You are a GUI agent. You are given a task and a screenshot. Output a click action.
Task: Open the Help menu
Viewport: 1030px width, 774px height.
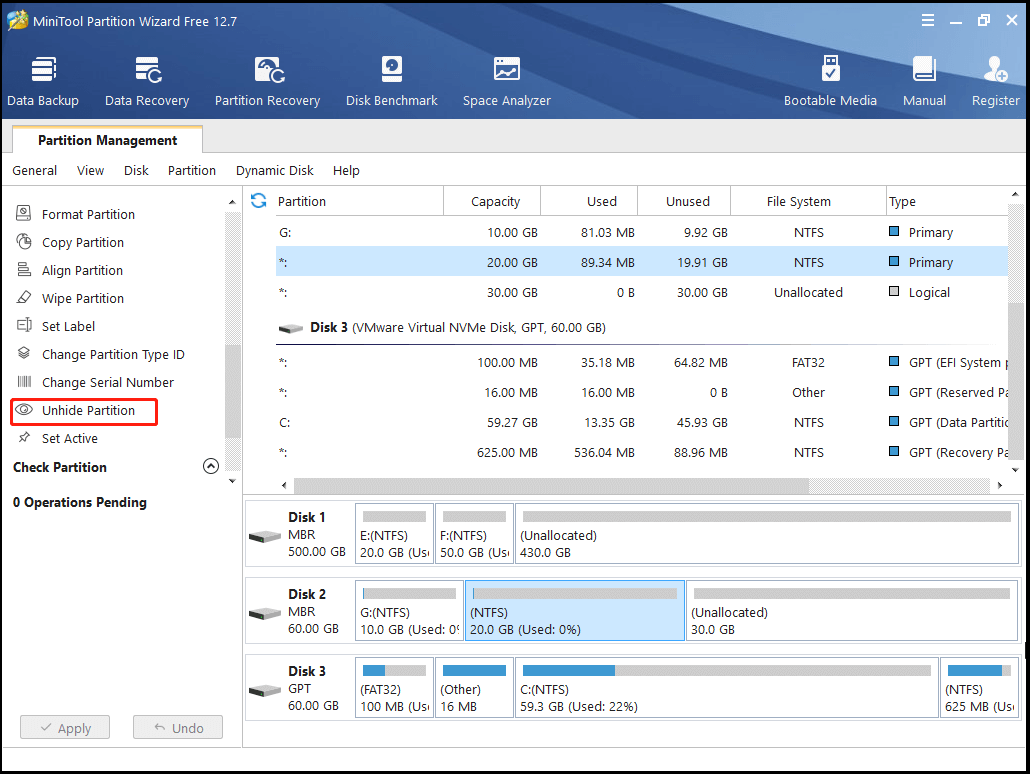tap(346, 170)
